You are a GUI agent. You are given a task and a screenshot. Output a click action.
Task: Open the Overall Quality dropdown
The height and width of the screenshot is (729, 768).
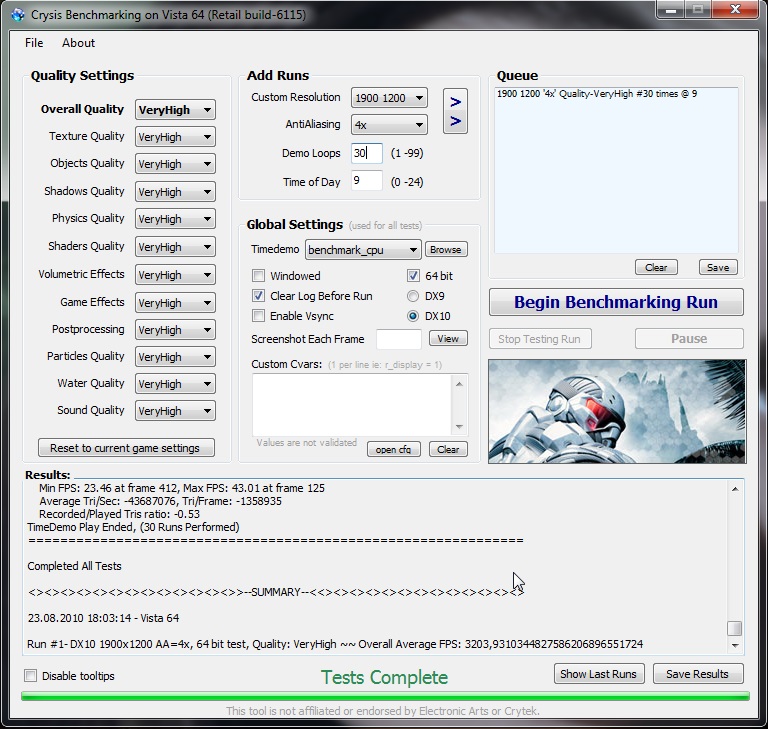(175, 110)
